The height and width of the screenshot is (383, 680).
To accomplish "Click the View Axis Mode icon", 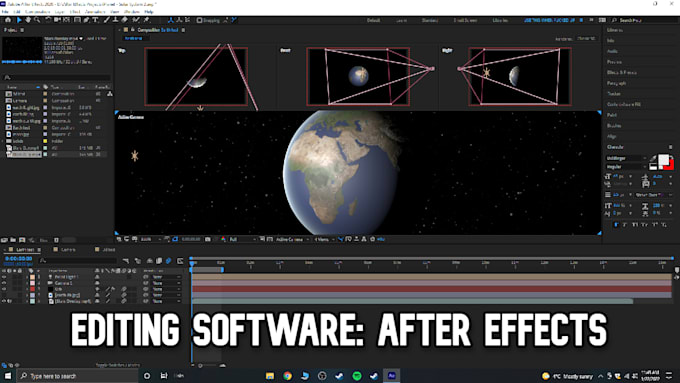I will tap(187, 20).
